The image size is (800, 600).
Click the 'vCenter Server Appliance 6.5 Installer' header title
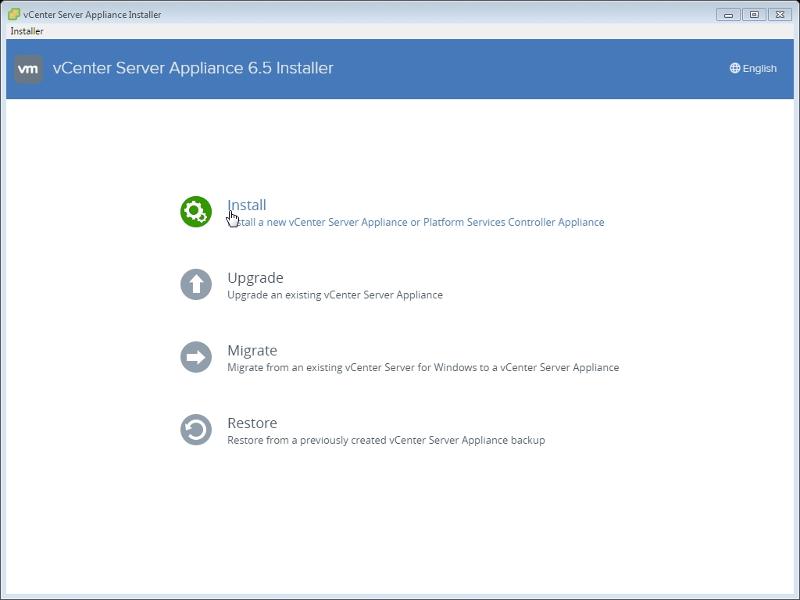[x=193, y=68]
